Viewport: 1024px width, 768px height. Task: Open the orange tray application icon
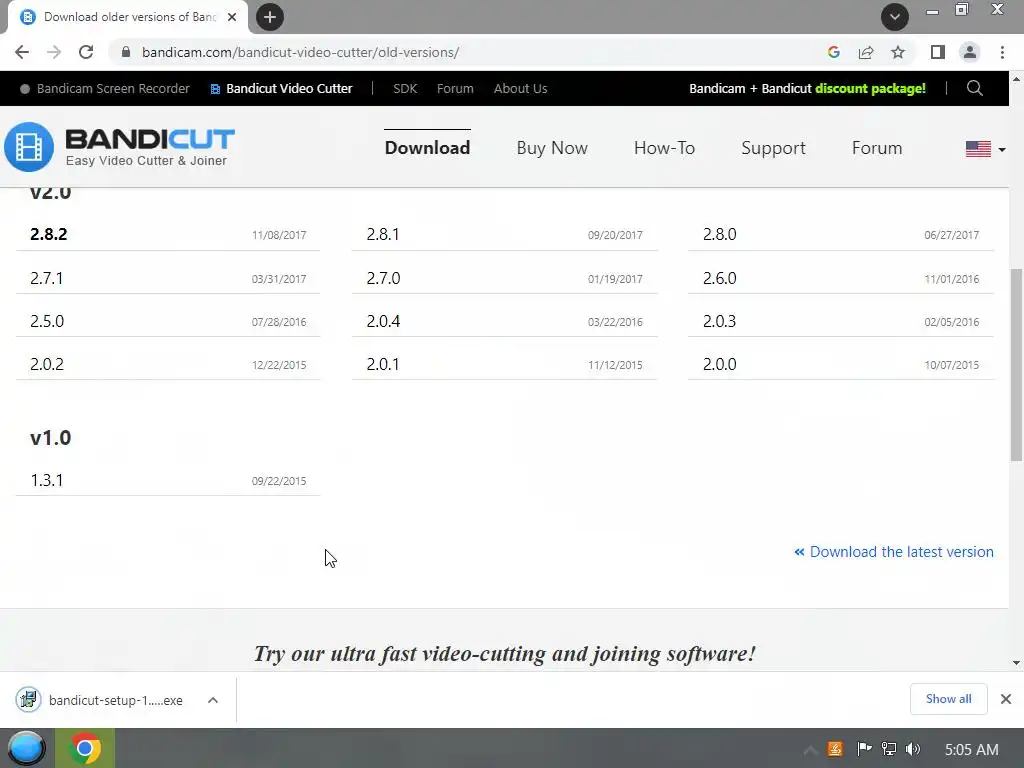835,749
